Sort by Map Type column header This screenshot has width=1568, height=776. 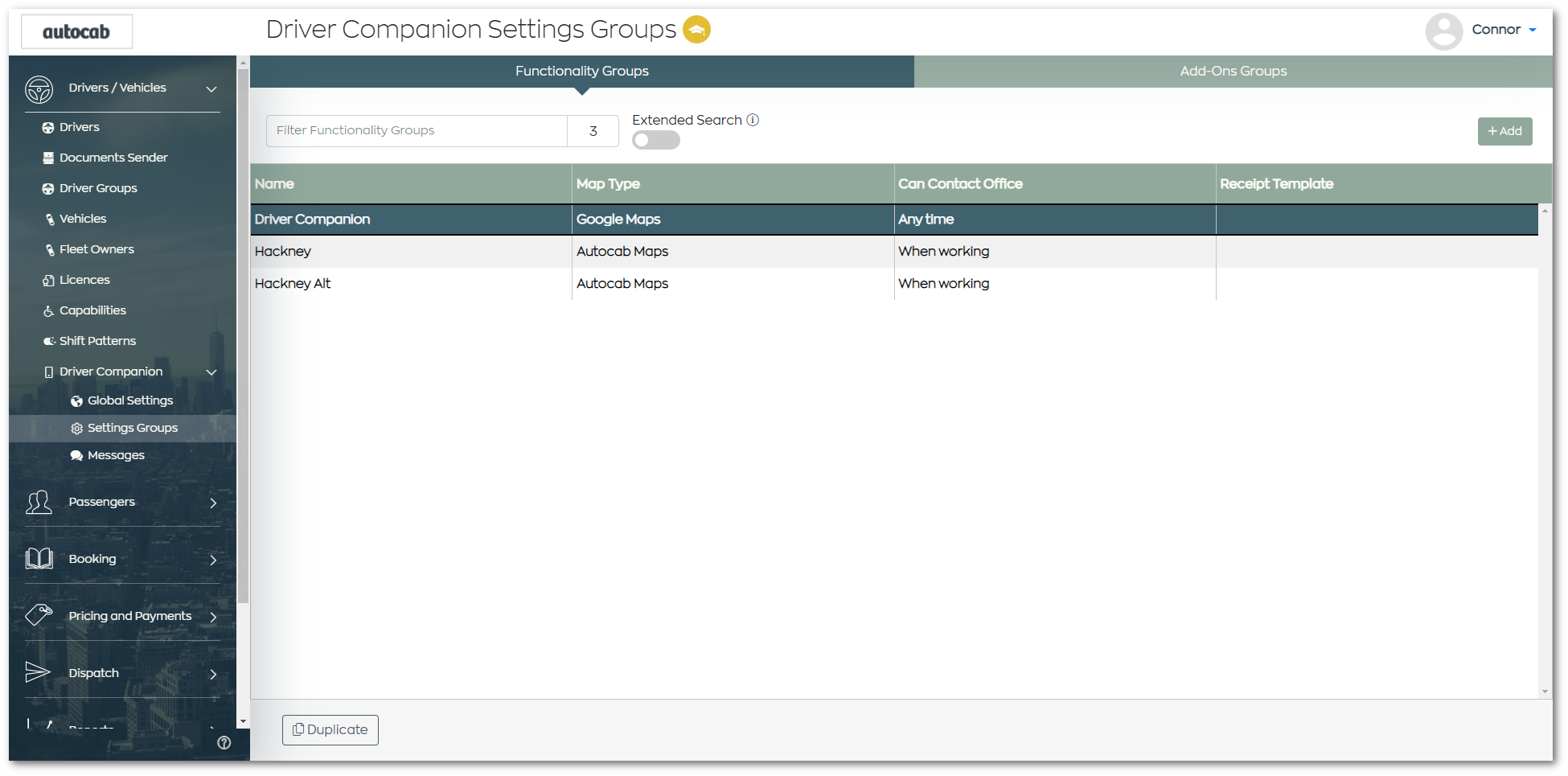click(x=733, y=184)
